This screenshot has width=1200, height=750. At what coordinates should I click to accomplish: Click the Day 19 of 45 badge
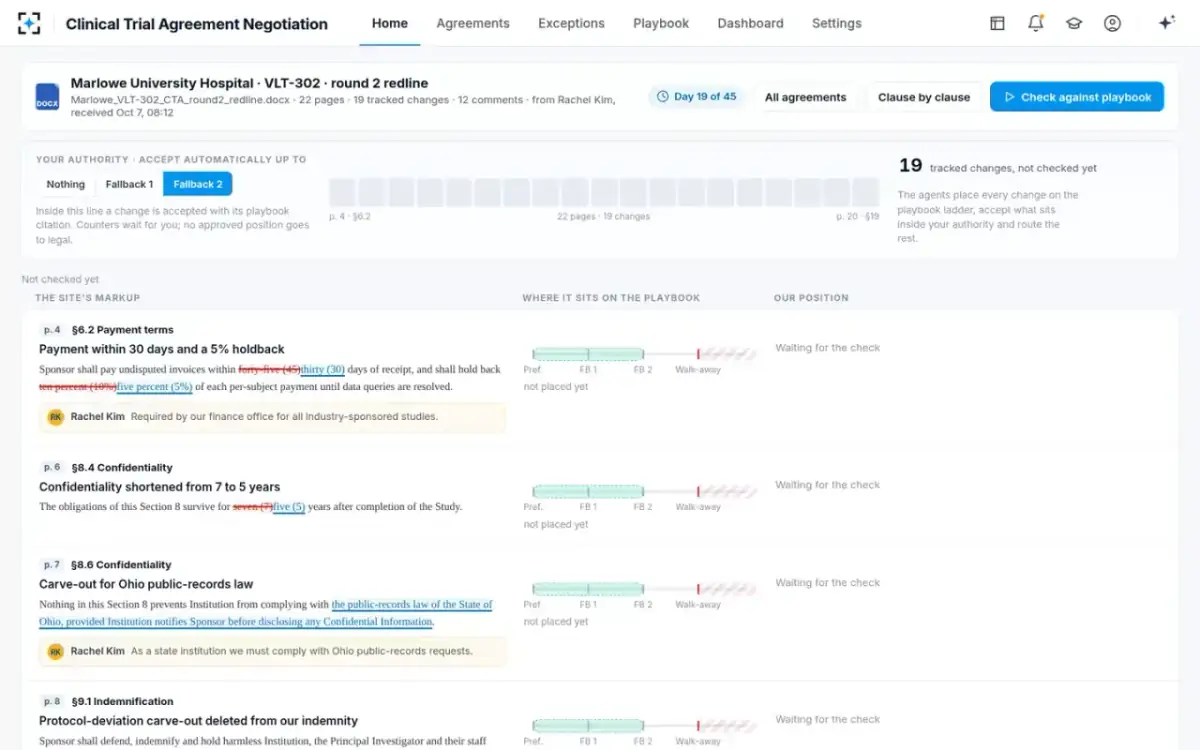pyautogui.click(x=697, y=97)
